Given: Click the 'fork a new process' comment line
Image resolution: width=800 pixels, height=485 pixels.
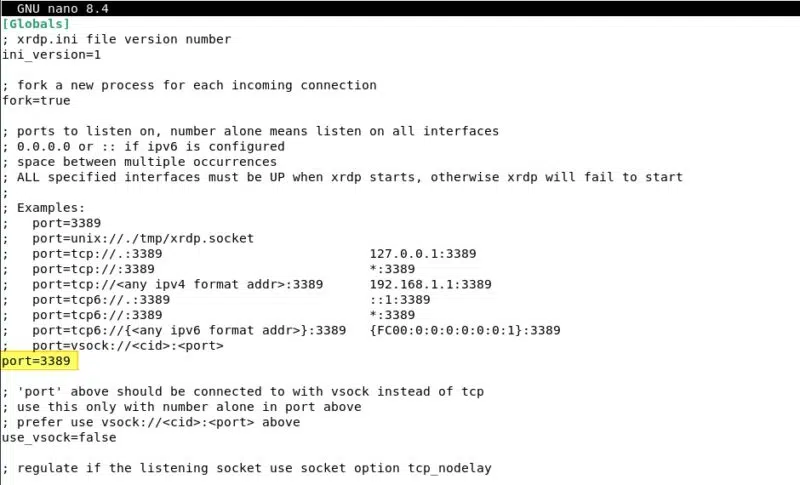Looking at the screenshot, I should 190,85.
